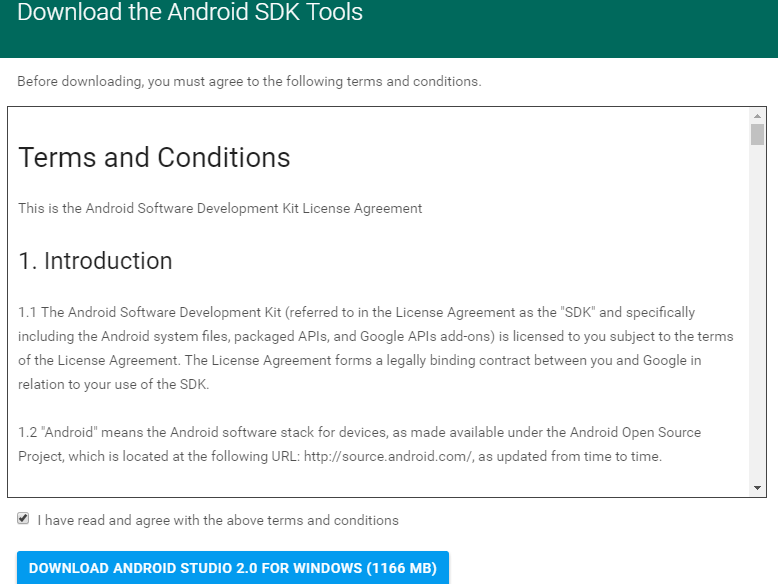Click 'I have read and agree' label text
778x584 pixels.
(218, 520)
